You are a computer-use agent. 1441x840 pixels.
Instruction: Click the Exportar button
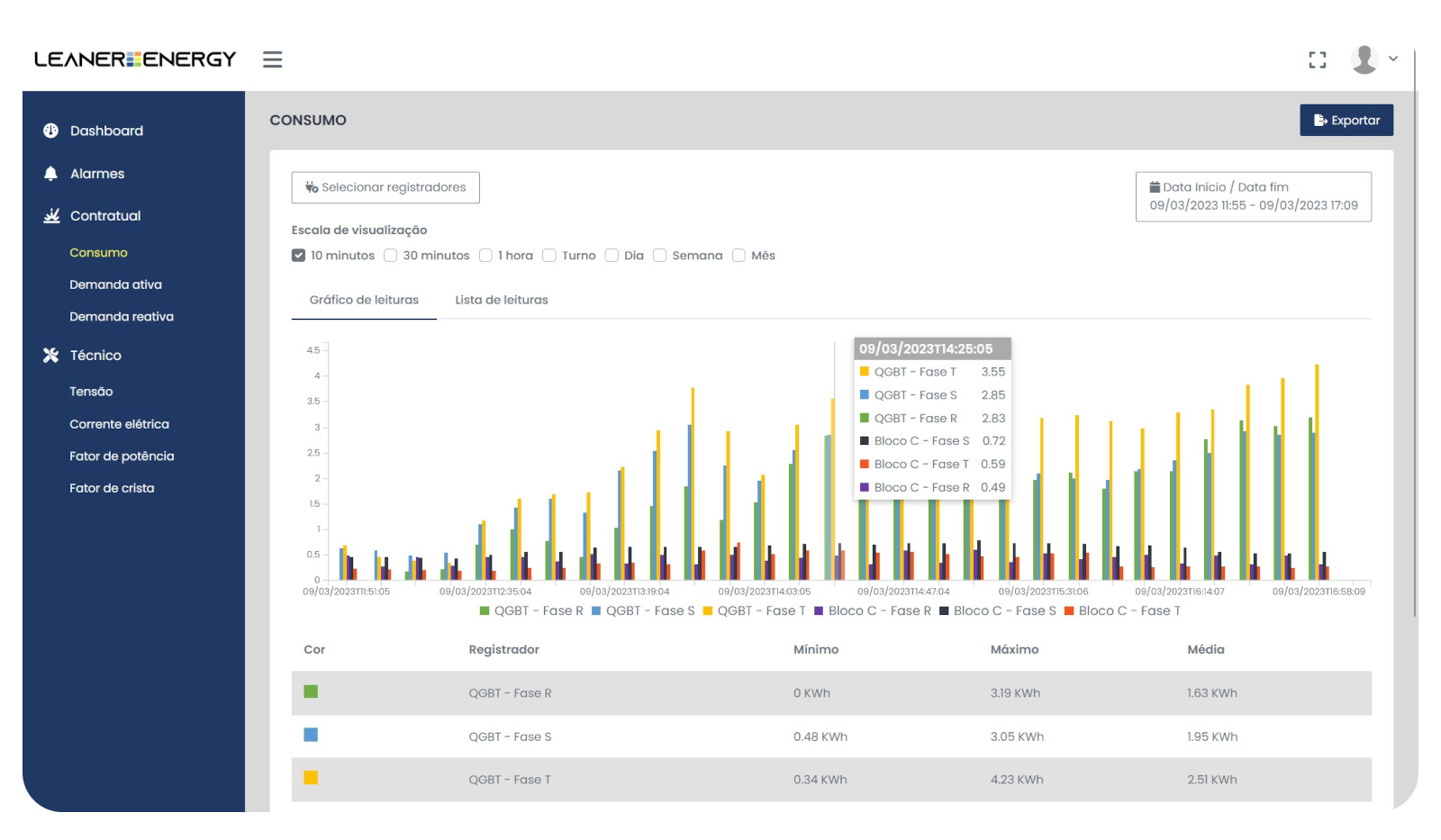point(1346,121)
